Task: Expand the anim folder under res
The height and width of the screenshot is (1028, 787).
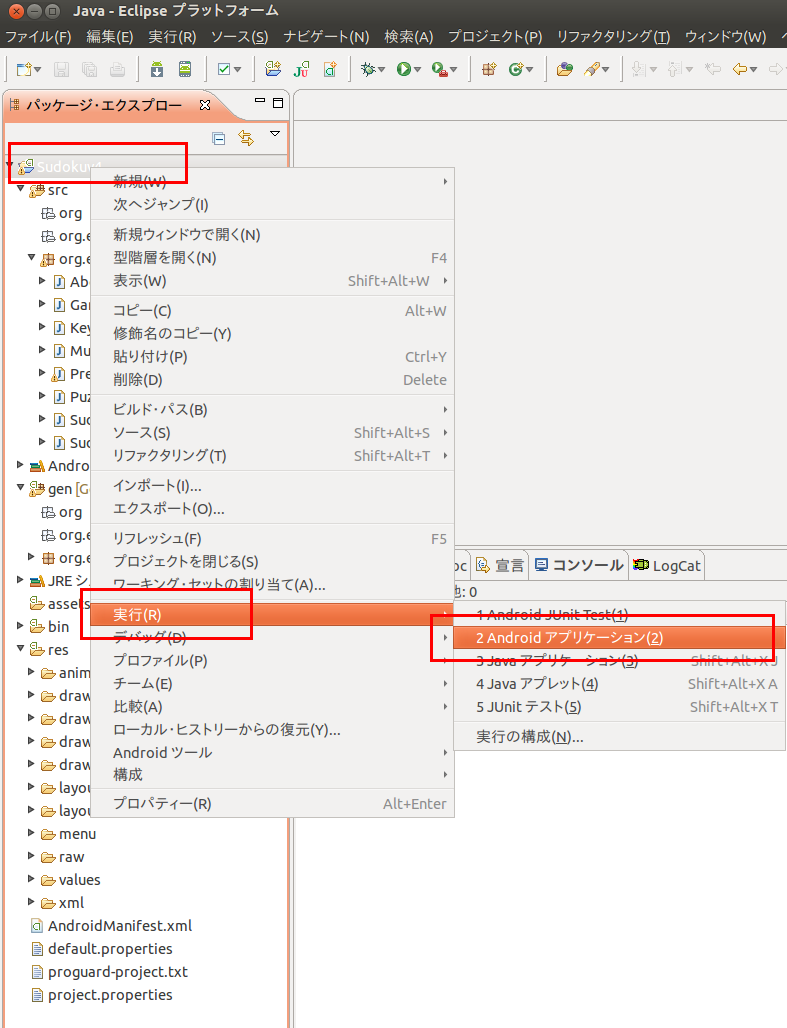Action: click(31, 671)
